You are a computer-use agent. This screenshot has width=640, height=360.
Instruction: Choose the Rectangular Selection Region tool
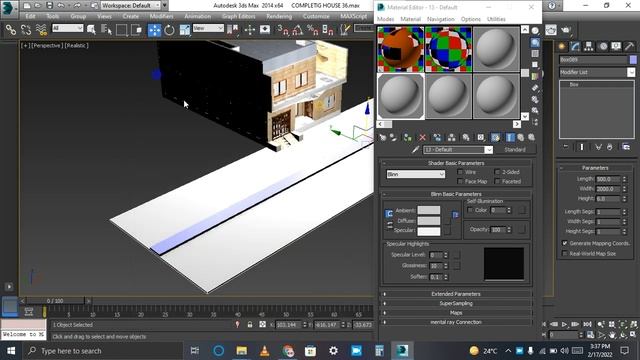point(122,30)
